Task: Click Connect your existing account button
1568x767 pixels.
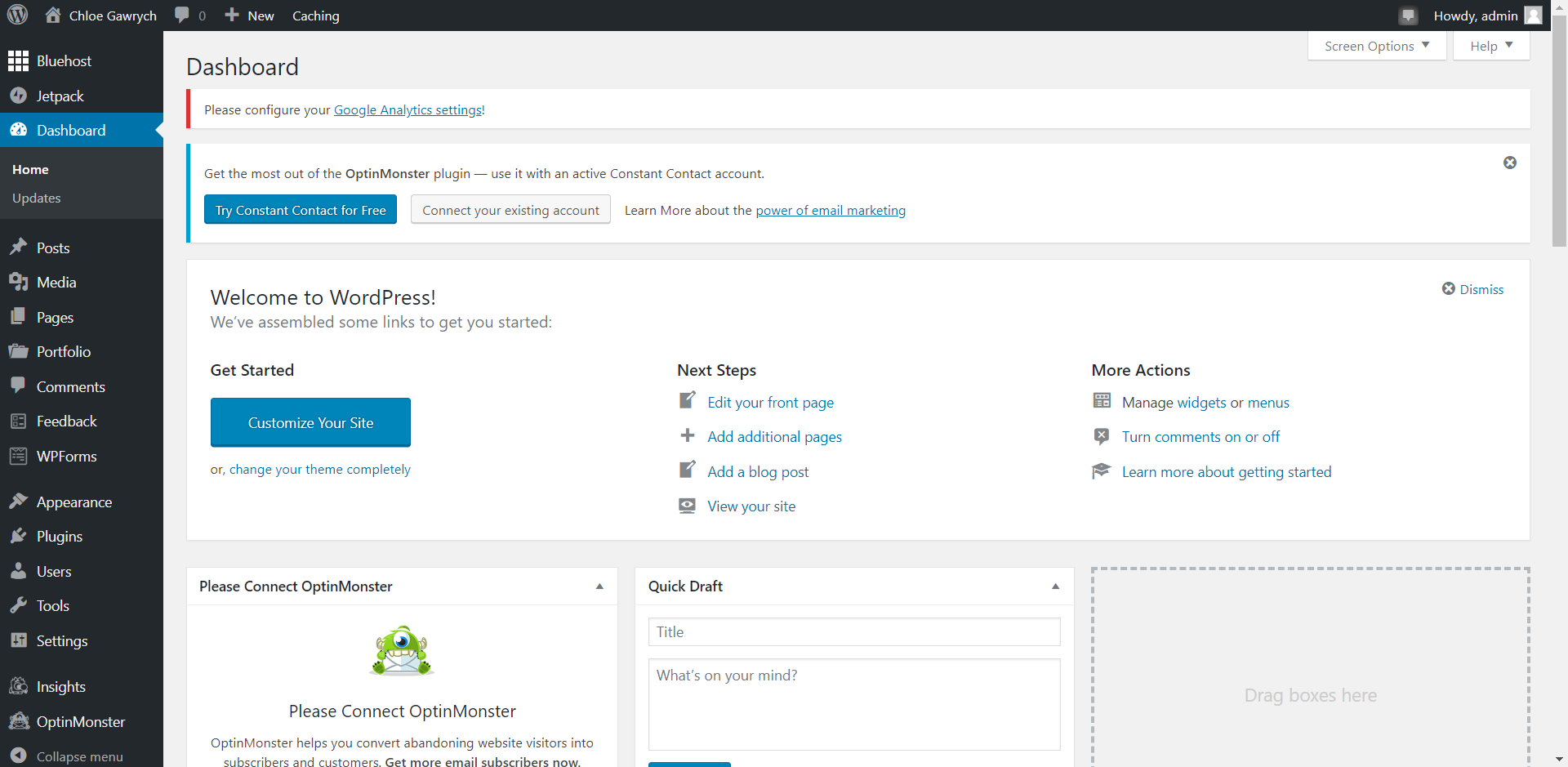Action: pos(510,209)
